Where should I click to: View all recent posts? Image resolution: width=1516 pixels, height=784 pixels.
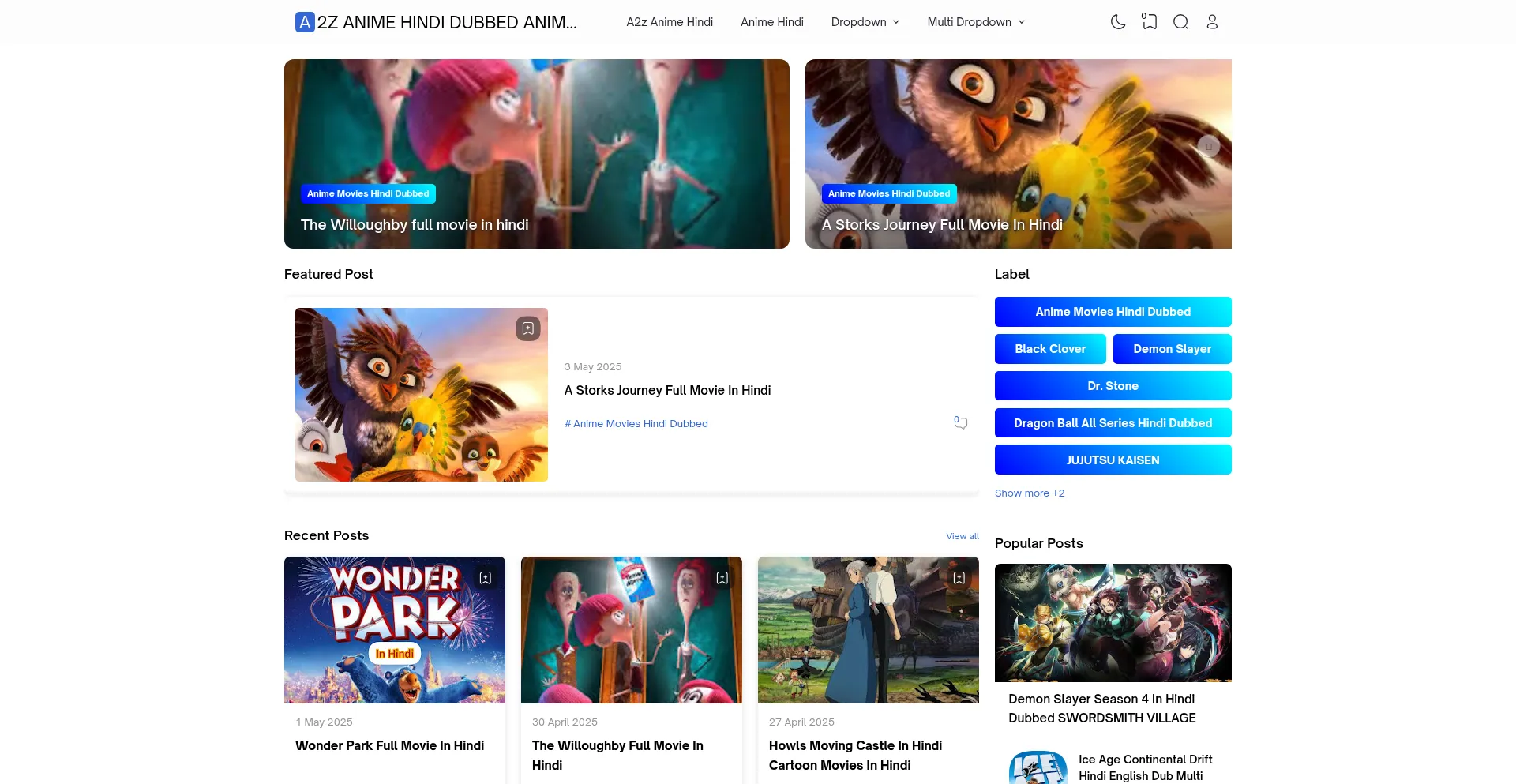click(962, 536)
